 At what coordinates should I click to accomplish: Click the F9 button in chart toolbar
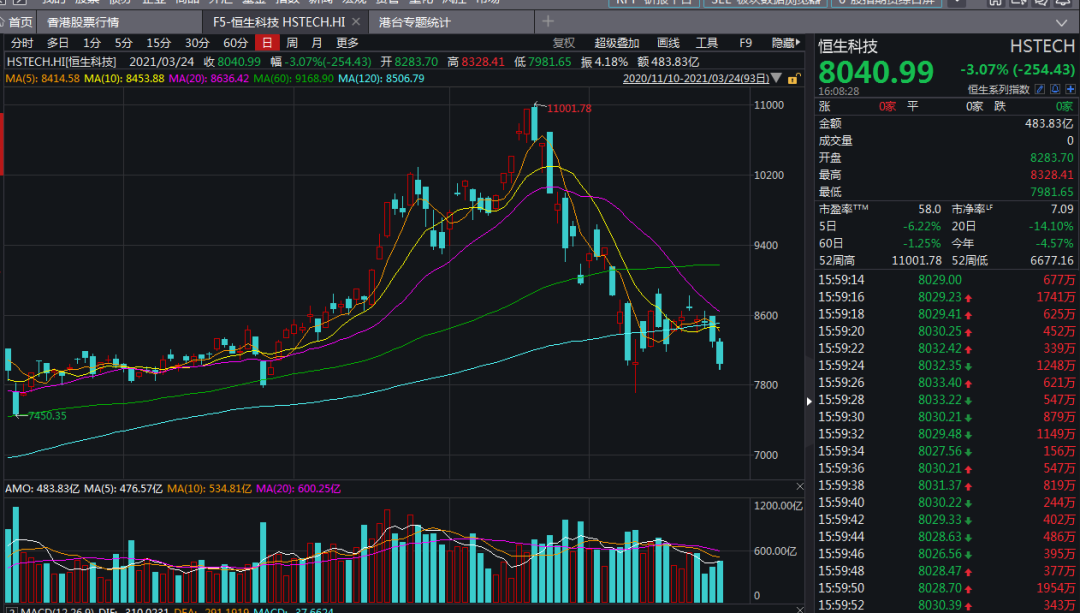click(745, 43)
